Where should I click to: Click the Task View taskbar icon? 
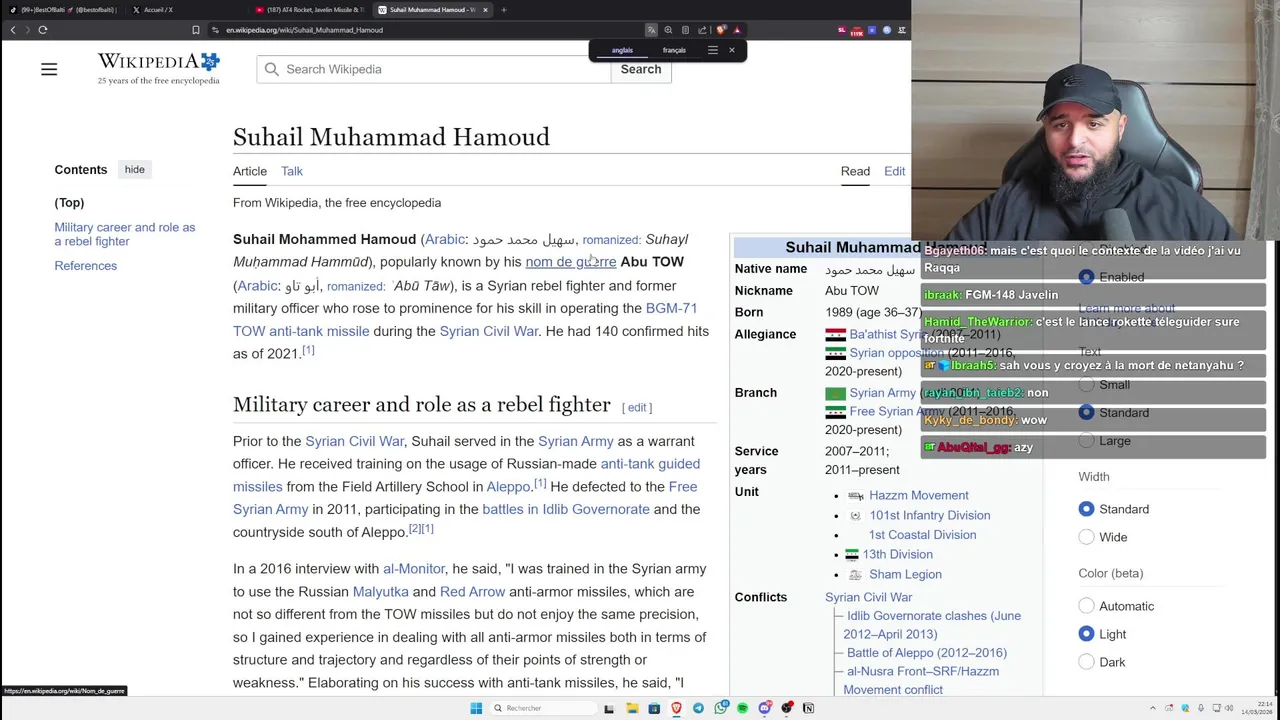click(x=608, y=708)
